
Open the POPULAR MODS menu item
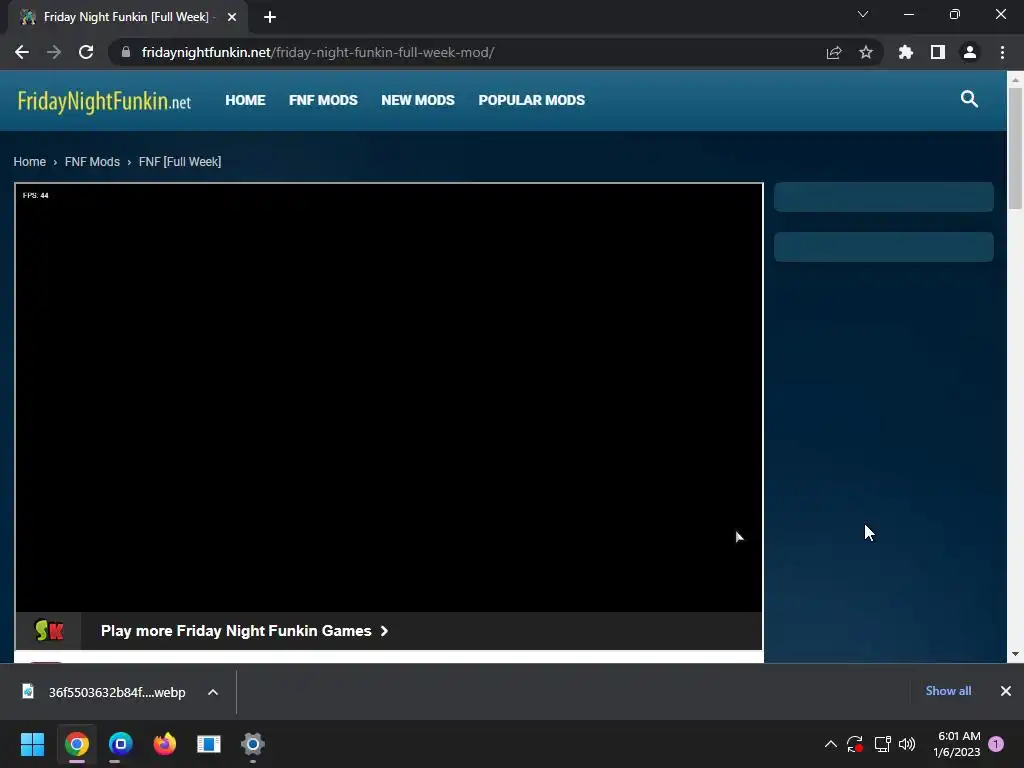pos(532,100)
